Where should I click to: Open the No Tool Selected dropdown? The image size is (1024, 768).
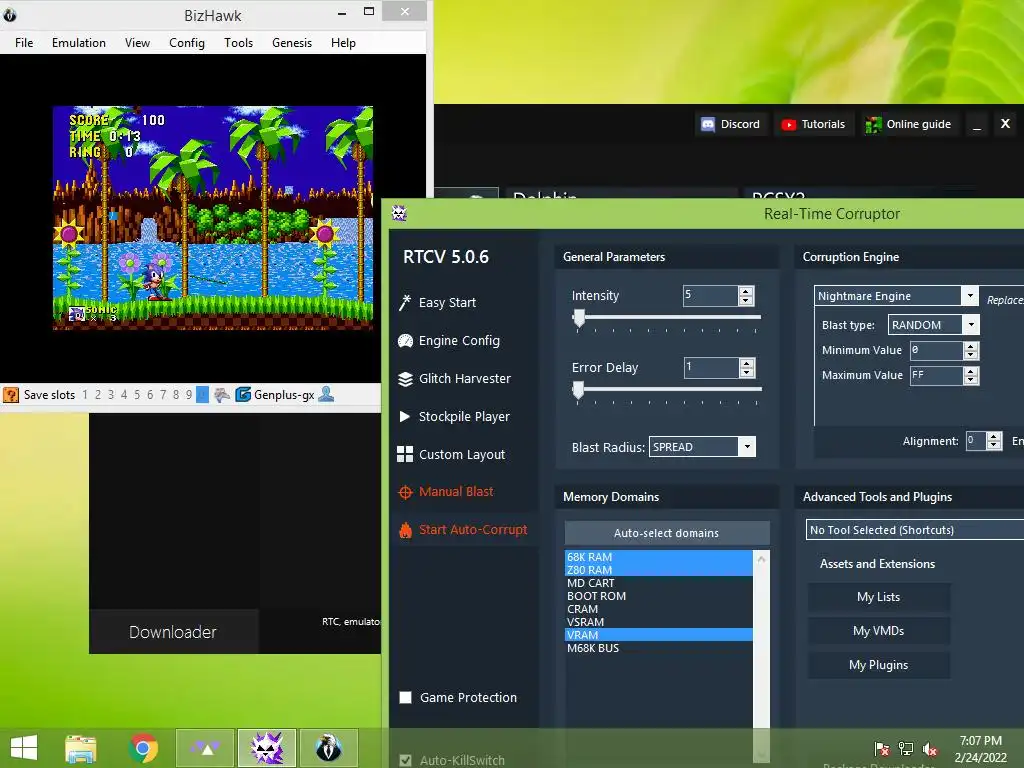coord(915,530)
